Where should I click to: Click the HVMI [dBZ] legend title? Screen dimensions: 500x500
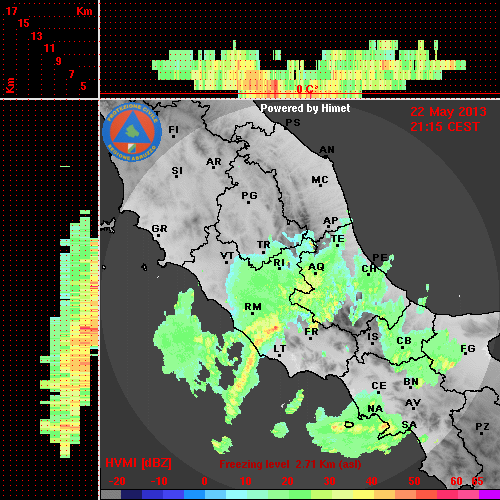click(x=138, y=463)
